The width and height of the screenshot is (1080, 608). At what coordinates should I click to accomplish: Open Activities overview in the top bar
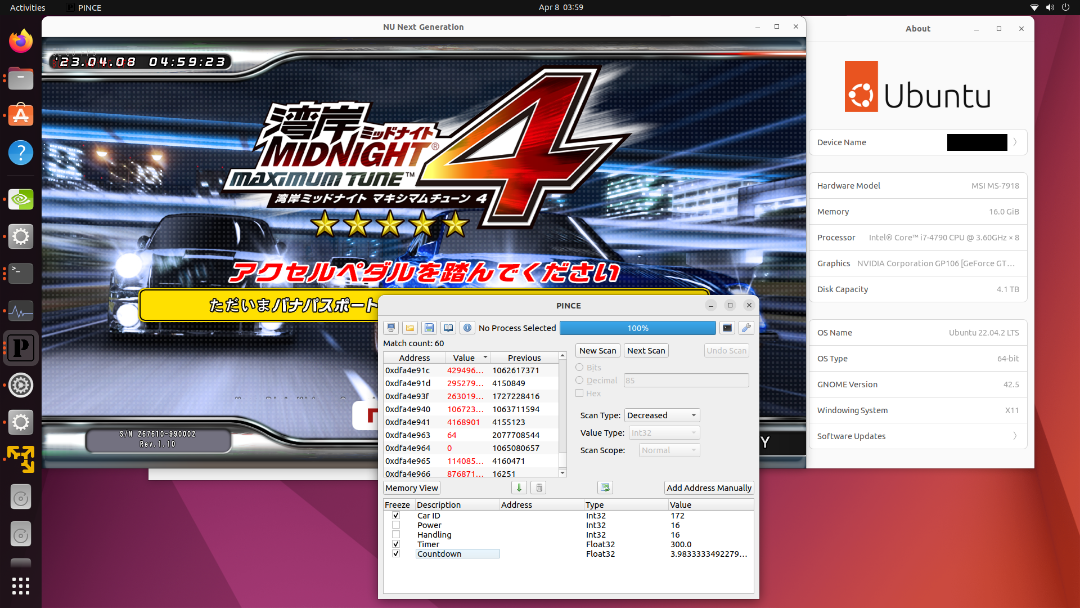pyautogui.click(x=28, y=8)
